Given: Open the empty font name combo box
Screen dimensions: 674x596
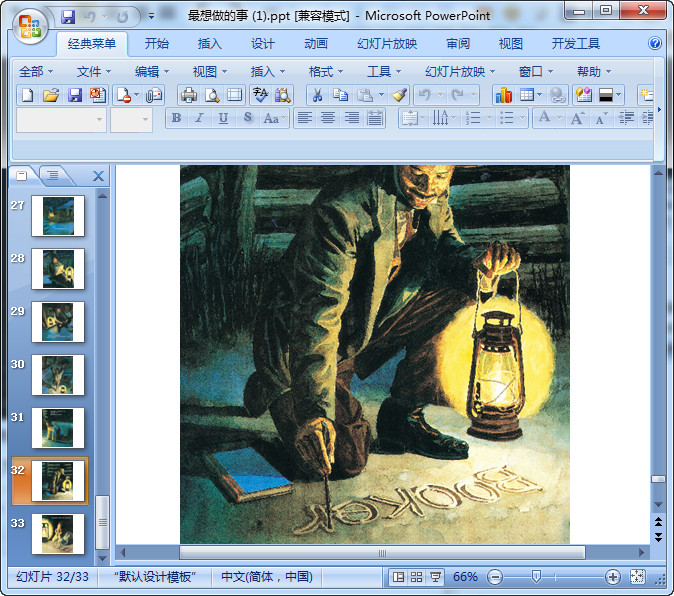Looking at the screenshot, I should pos(61,119).
